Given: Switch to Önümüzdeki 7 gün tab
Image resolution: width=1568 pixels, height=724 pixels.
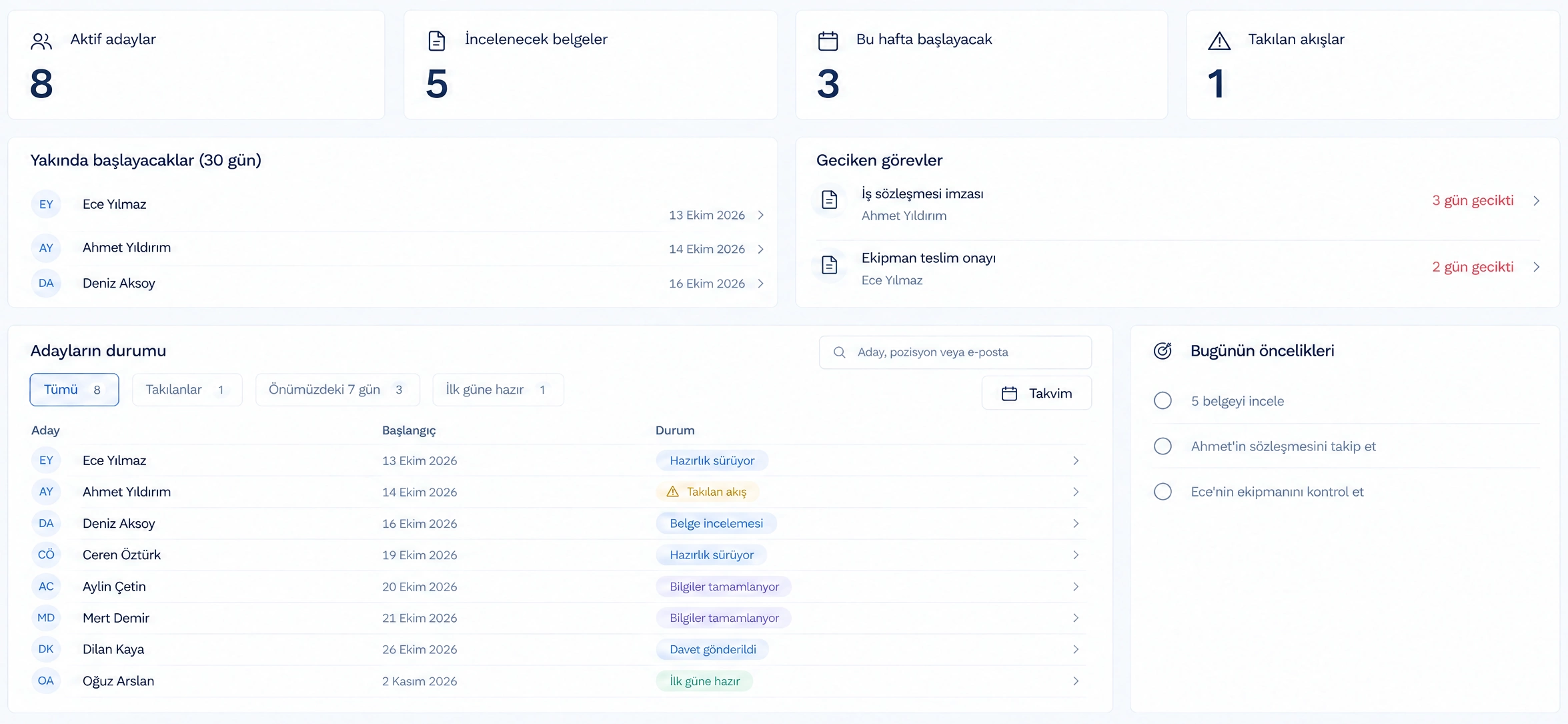Looking at the screenshot, I should (337, 390).
